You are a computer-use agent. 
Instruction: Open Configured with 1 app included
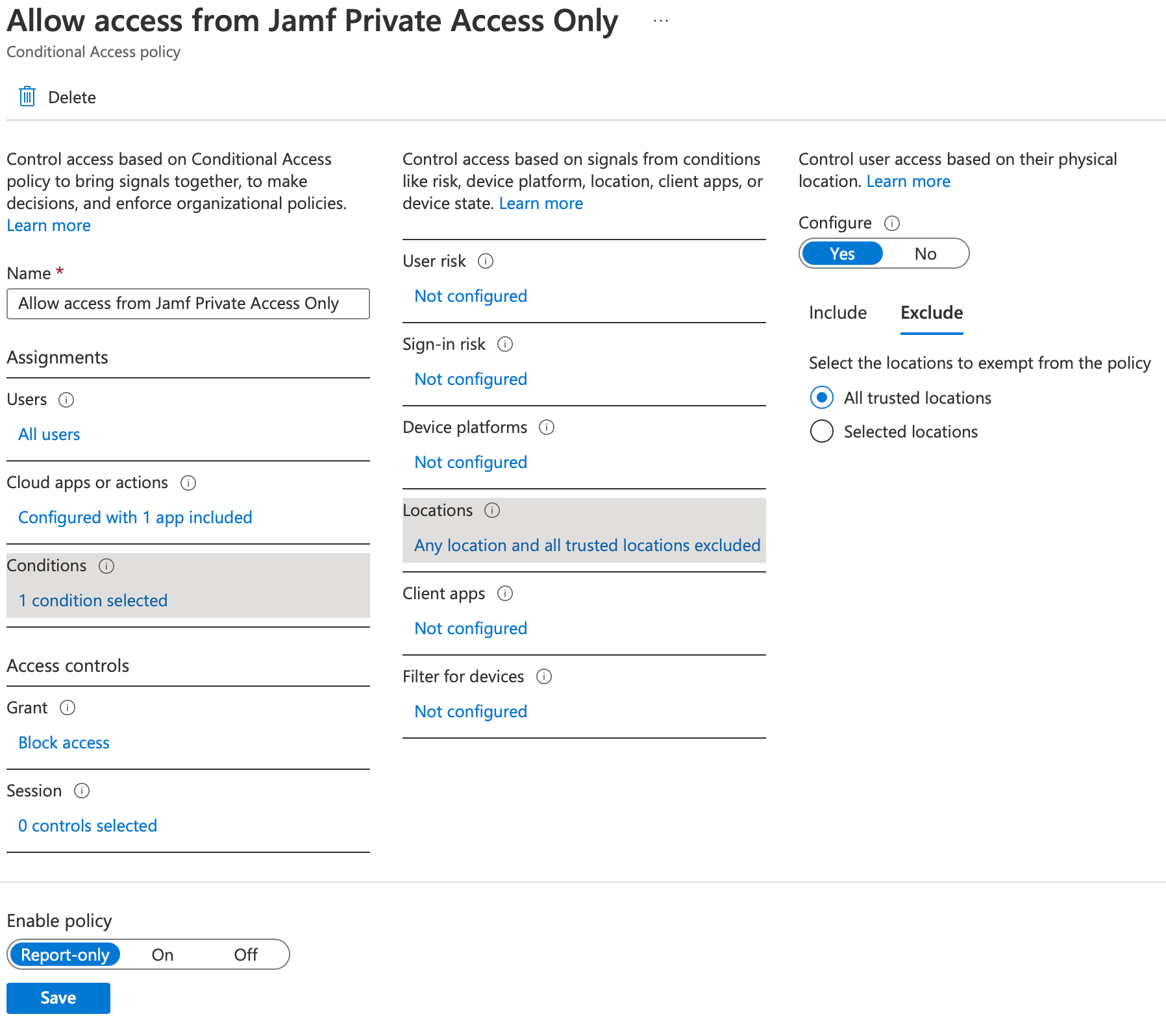(x=135, y=517)
